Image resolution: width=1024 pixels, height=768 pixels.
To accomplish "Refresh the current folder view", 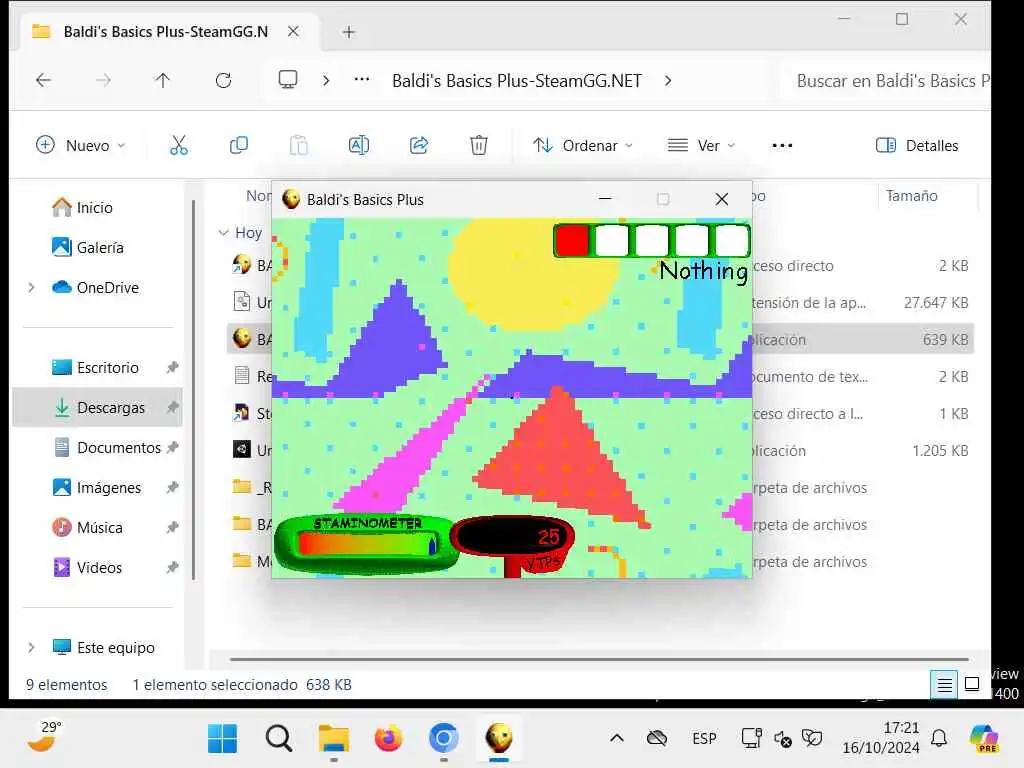I will 223,80.
